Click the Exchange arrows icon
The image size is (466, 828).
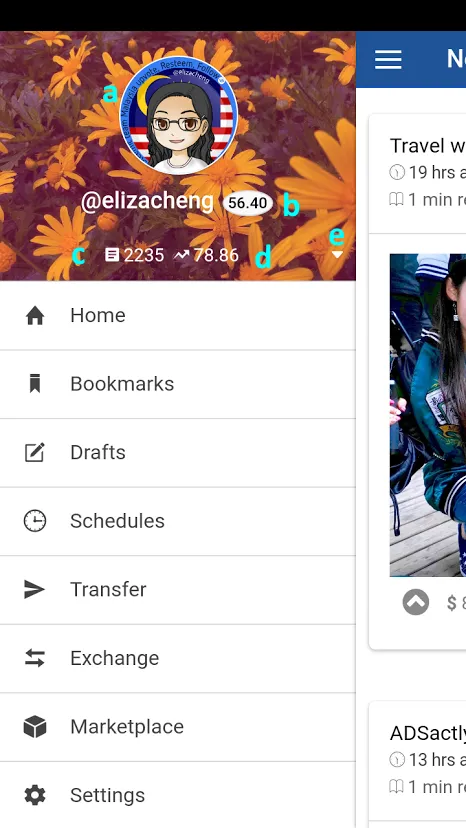click(x=35, y=658)
